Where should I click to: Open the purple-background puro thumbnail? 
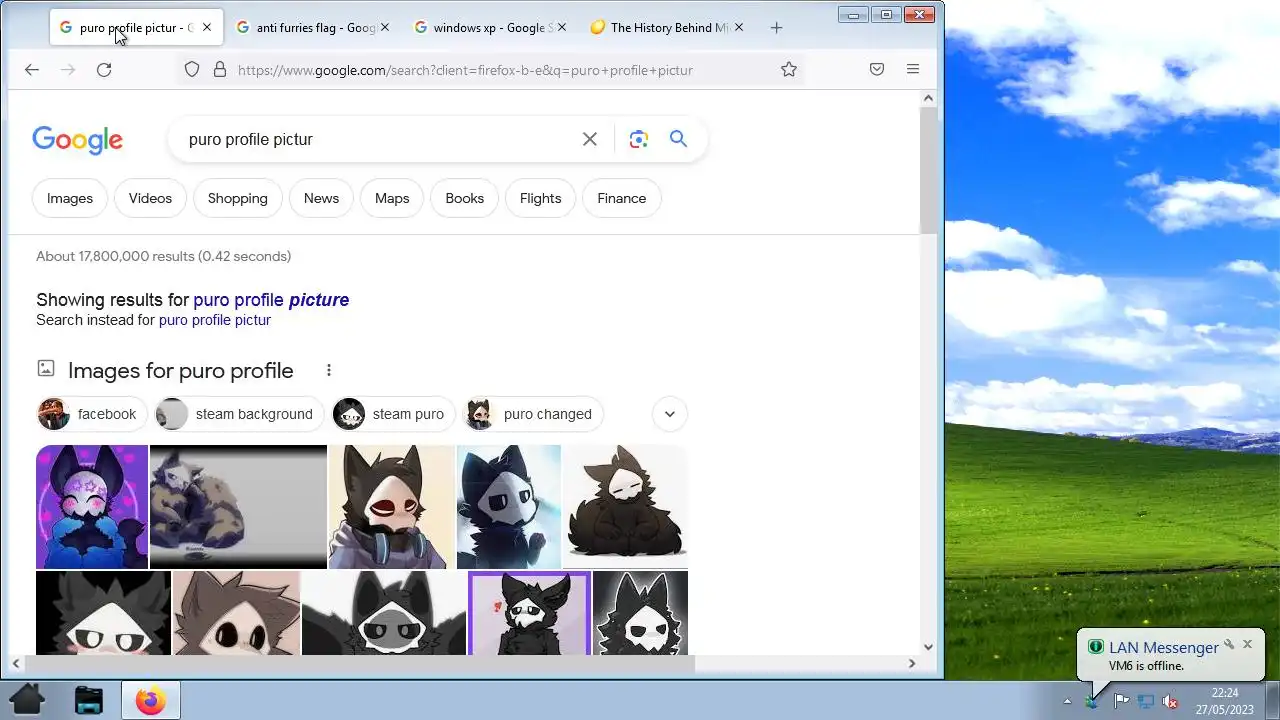92,507
